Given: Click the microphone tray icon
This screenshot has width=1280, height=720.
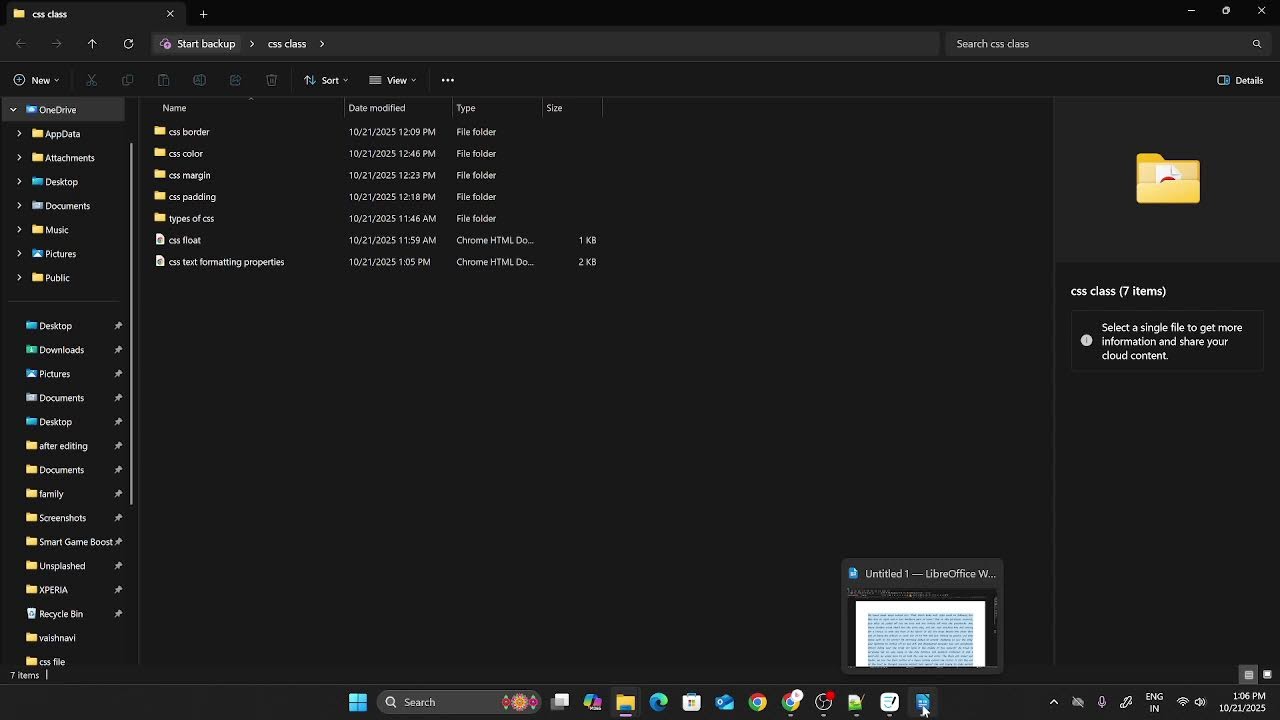Looking at the screenshot, I should [1102, 702].
